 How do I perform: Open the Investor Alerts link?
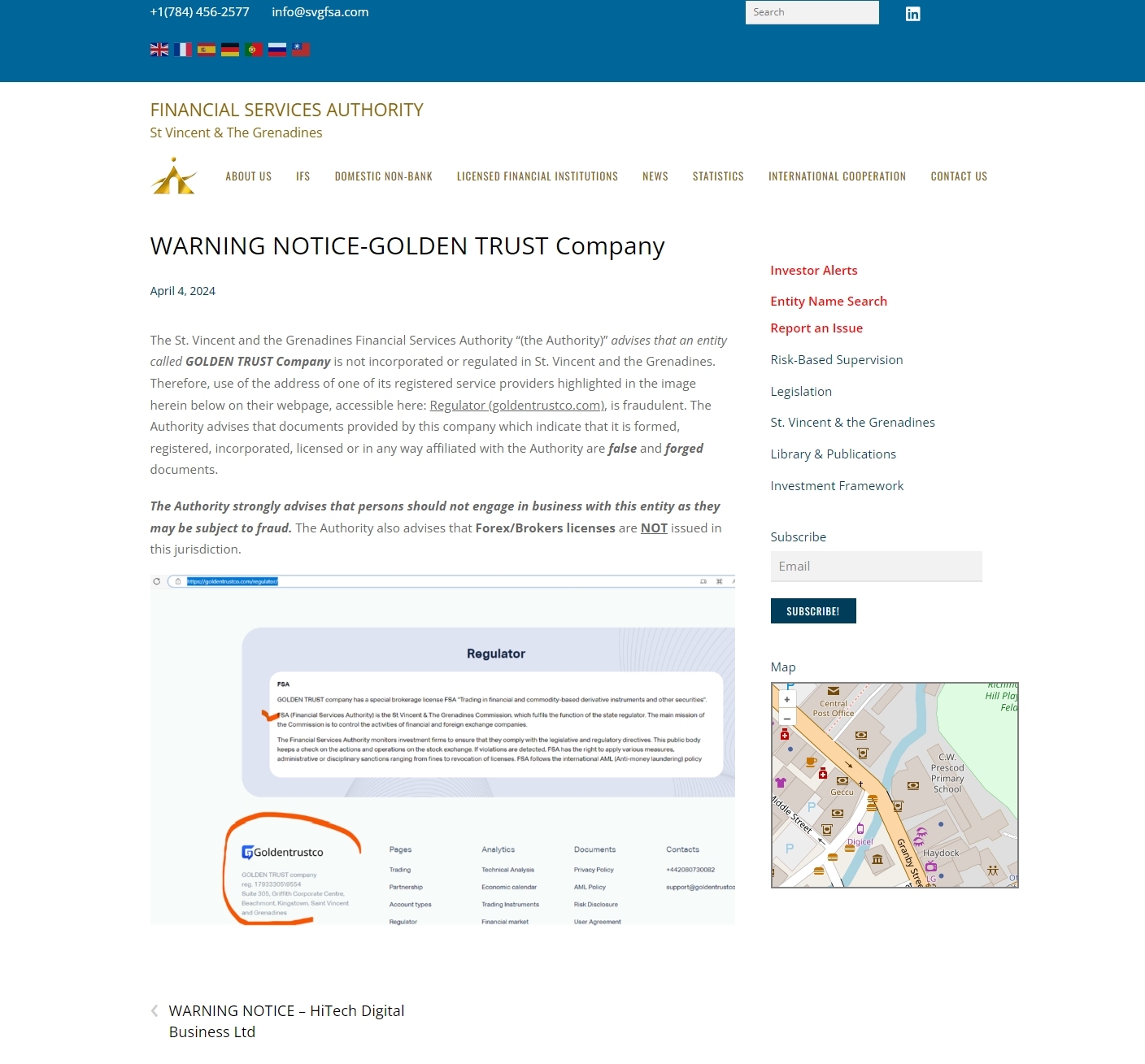click(813, 271)
